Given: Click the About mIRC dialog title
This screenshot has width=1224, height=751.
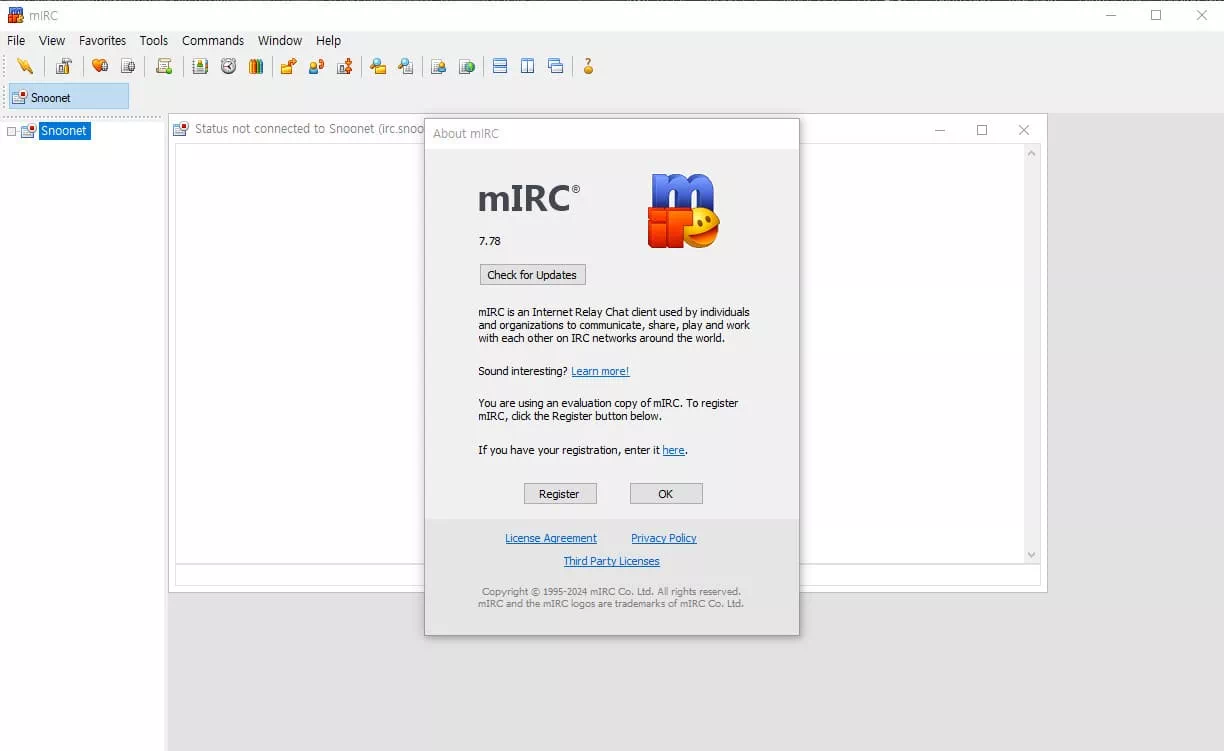Looking at the screenshot, I should point(466,133).
